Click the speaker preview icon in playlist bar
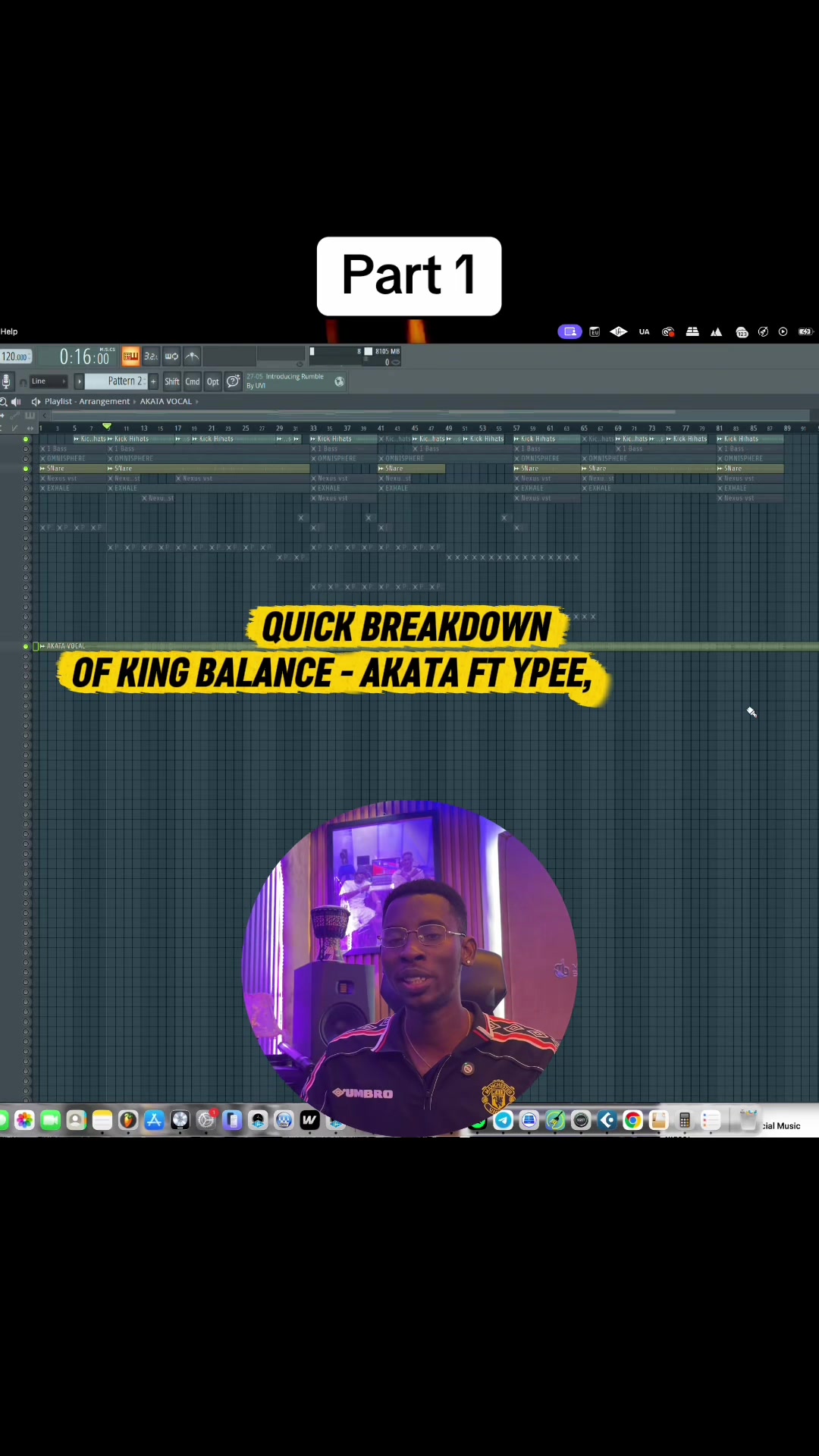Viewport: 819px width, 1456px height. click(16, 402)
